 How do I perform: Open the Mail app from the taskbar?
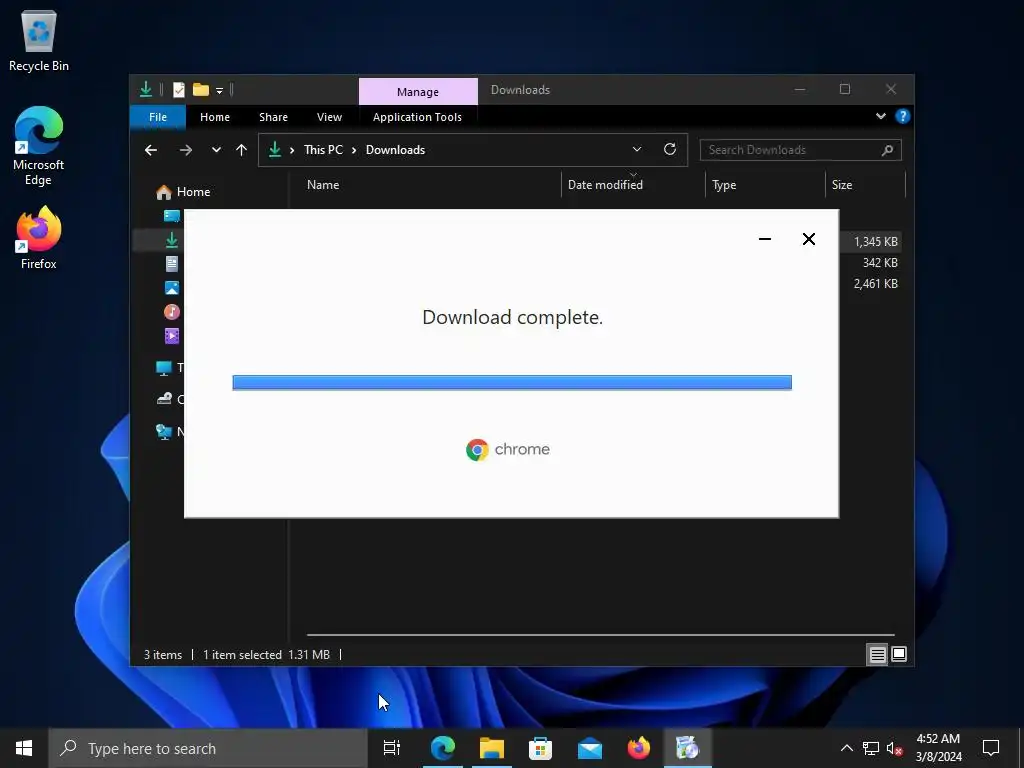(590, 748)
